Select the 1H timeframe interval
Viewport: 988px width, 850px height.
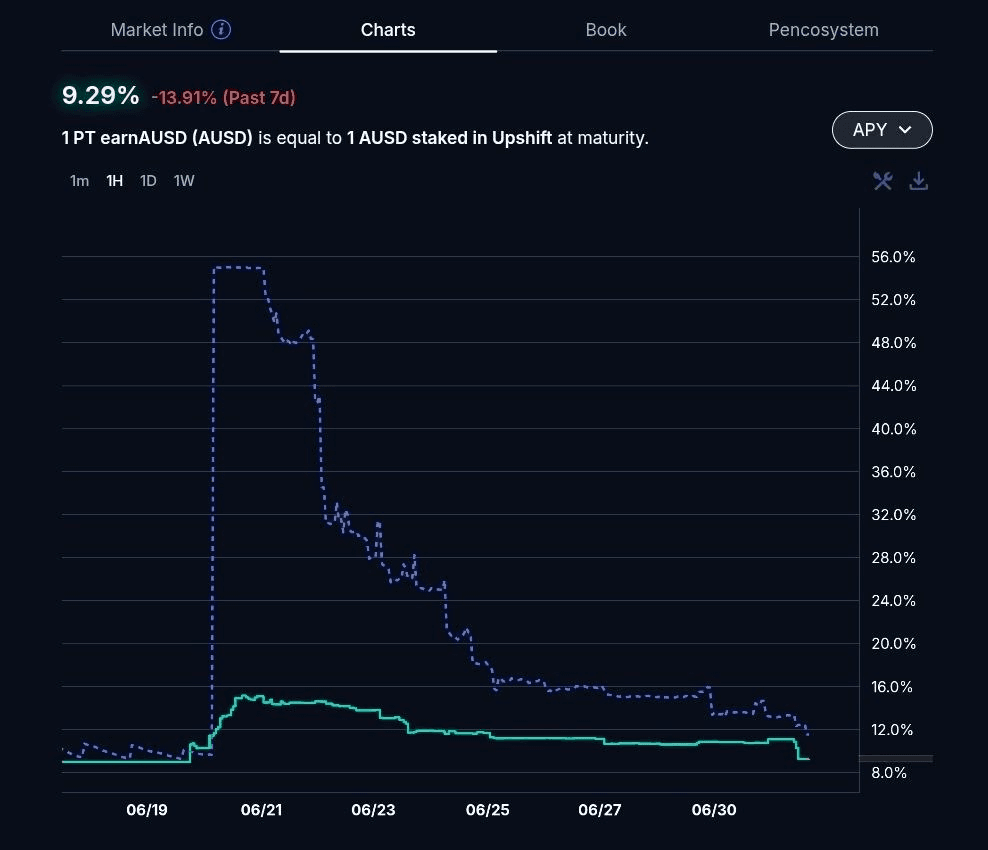tap(115, 181)
